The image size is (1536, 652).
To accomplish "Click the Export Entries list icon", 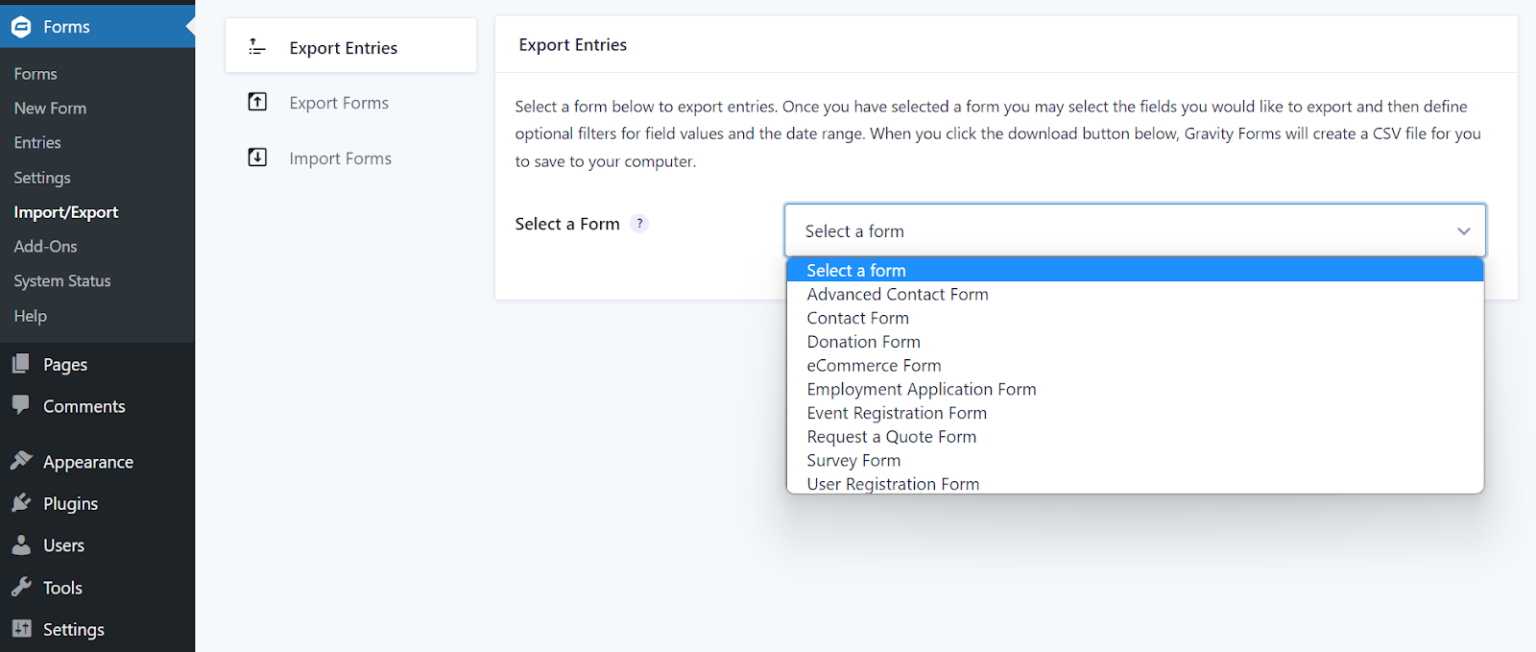I will [x=255, y=46].
